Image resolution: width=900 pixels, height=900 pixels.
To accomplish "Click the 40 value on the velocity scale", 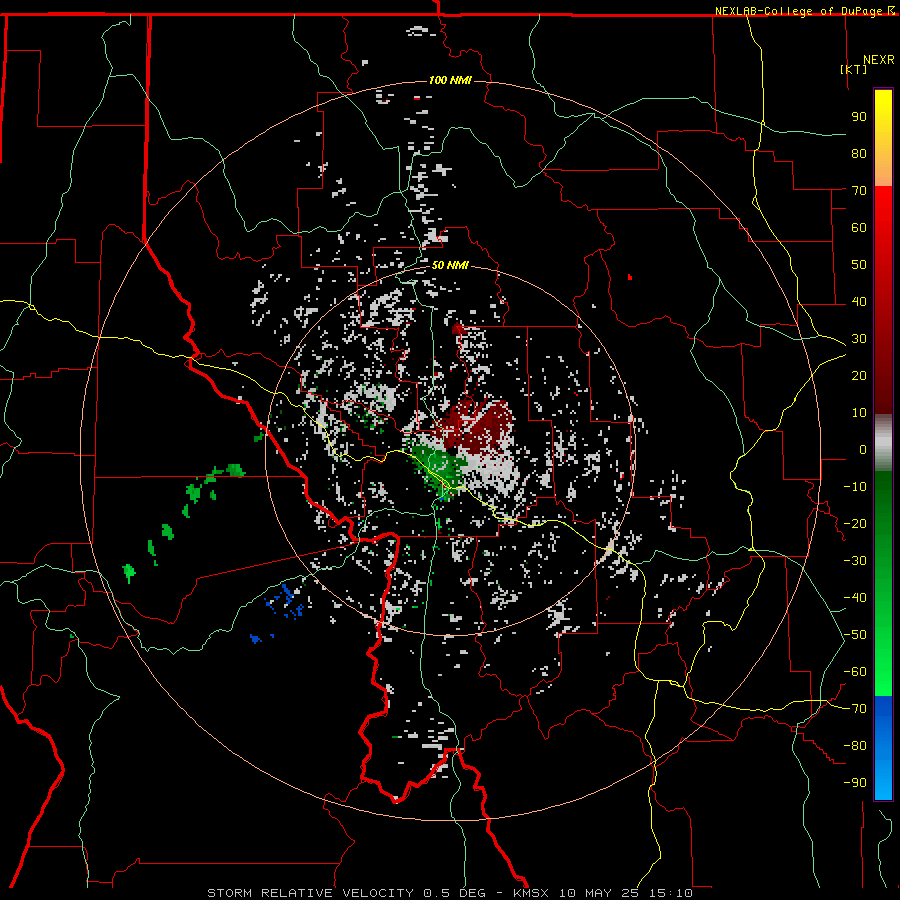I will 859,302.
